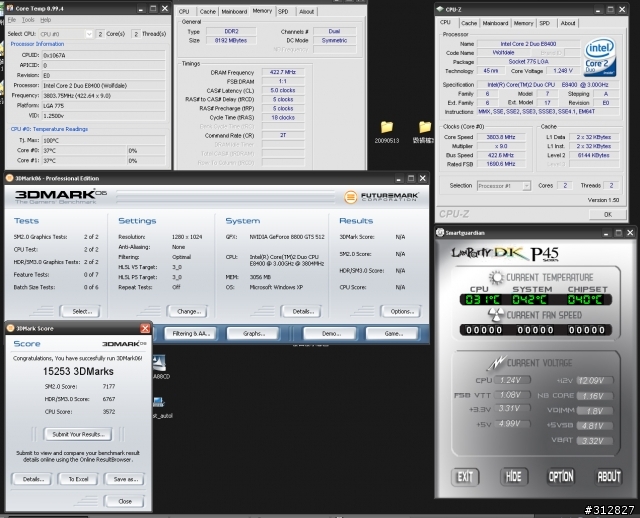The height and width of the screenshot is (518, 640).
Task: Click Save as... in the score dialog
Action: 125,479
